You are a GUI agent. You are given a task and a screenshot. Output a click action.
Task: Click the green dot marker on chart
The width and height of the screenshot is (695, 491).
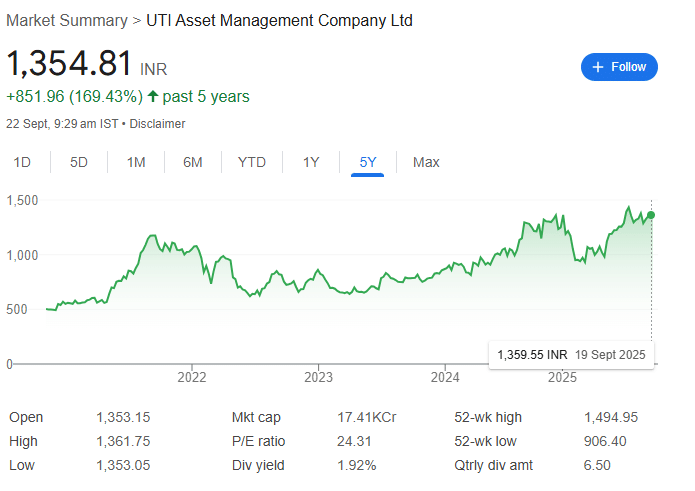click(651, 215)
